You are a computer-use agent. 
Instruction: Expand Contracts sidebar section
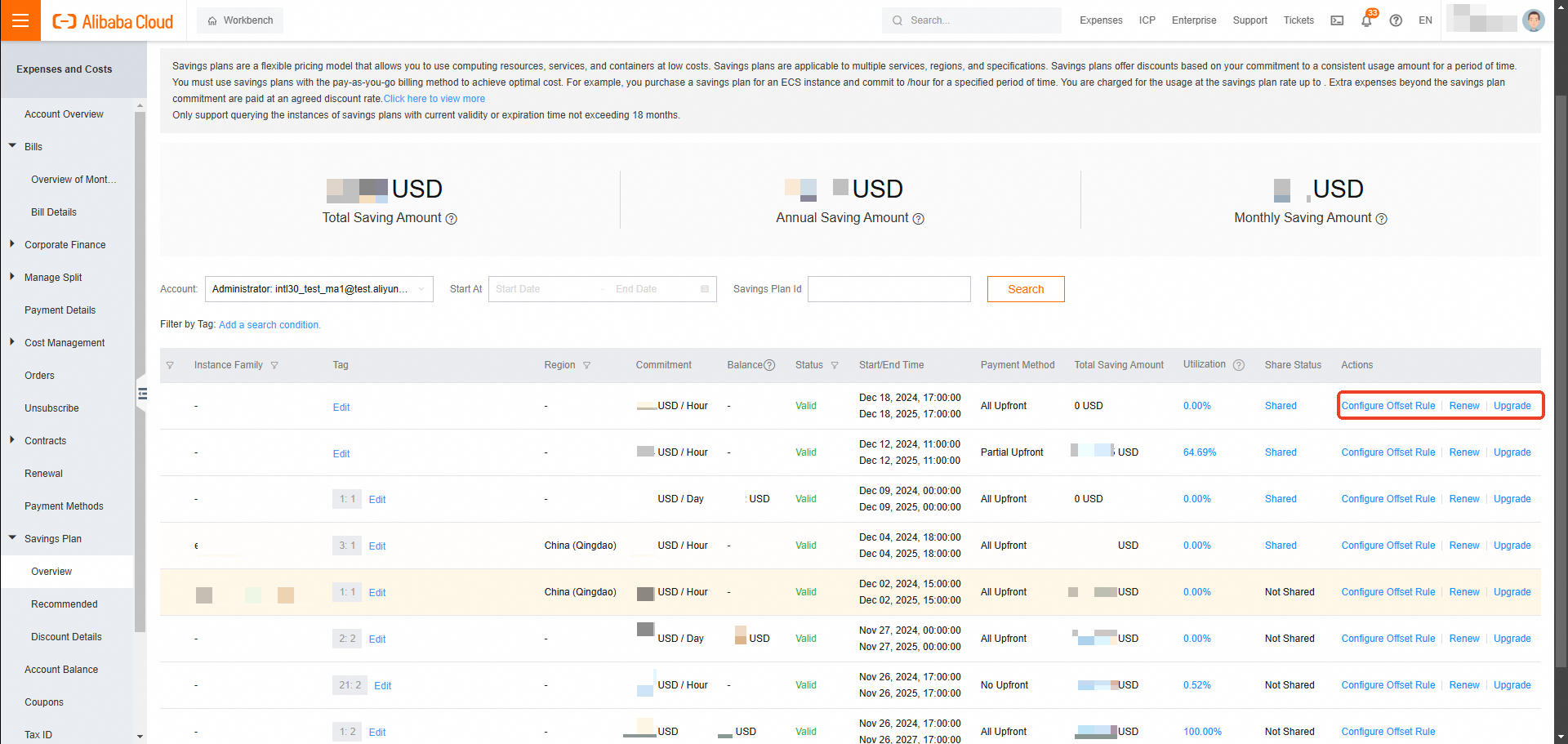(12, 440)
